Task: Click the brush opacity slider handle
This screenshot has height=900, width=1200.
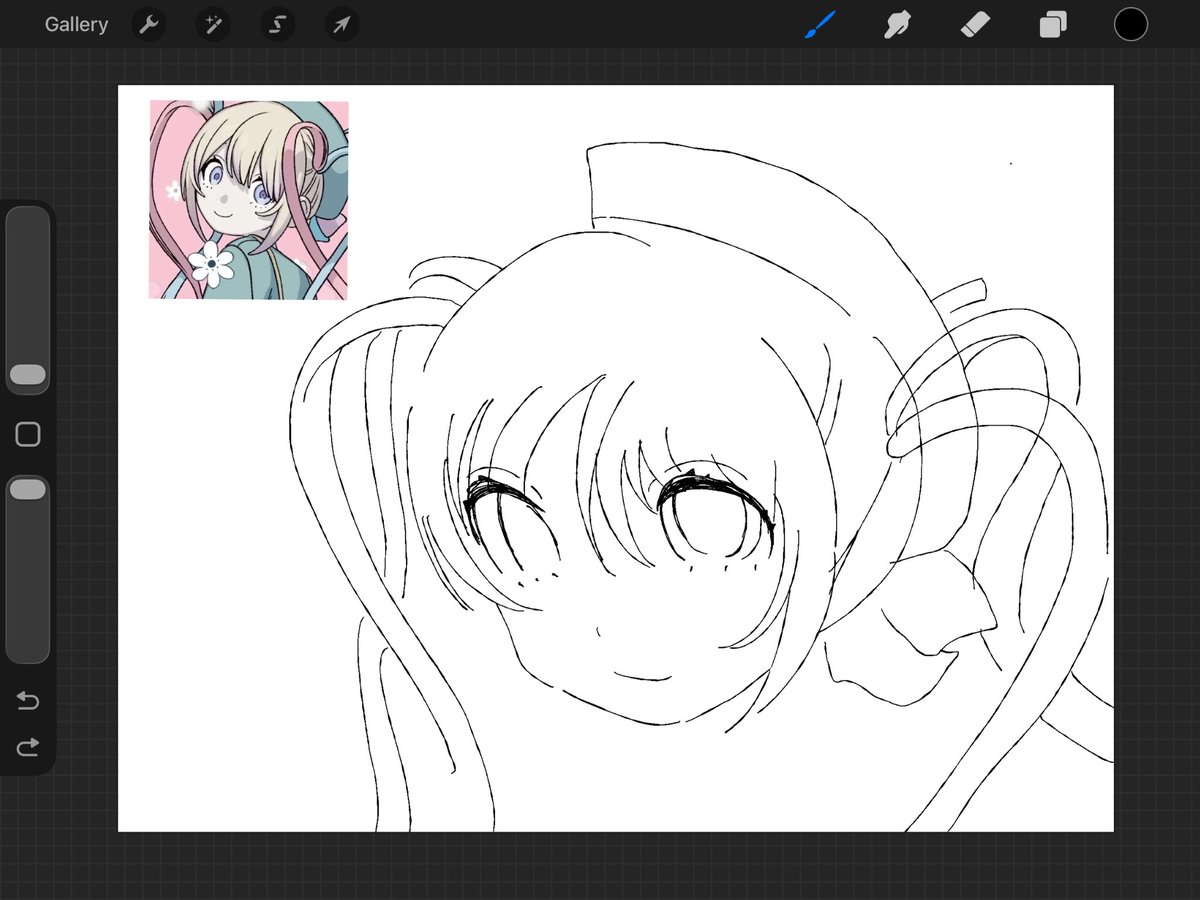Action: [28, 489]
